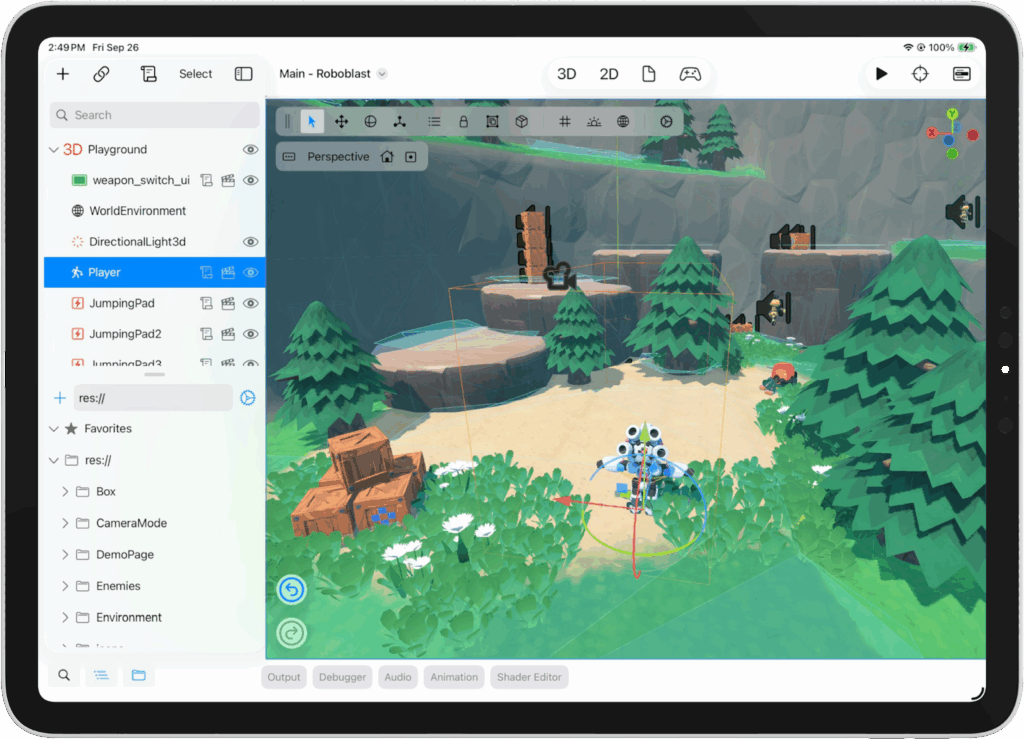Image resolution: width=1024 pixels, height=739 pixels.
Task: Click the gamepad icon in top bar
Action: [x=690, y=74]
